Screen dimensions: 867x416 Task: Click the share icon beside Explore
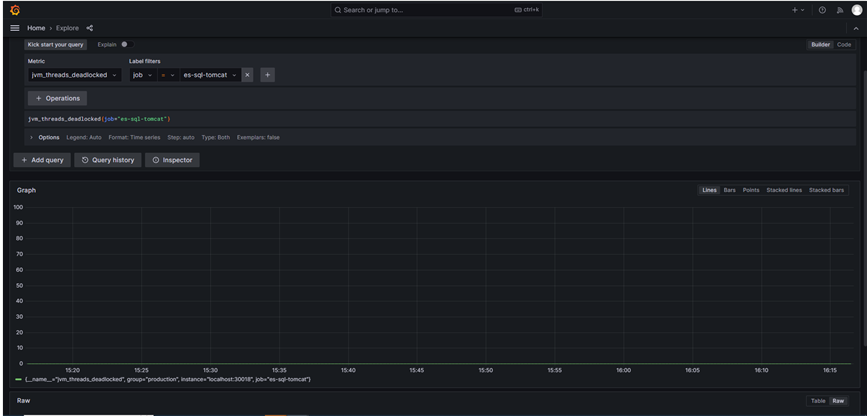tap(90, 28)
